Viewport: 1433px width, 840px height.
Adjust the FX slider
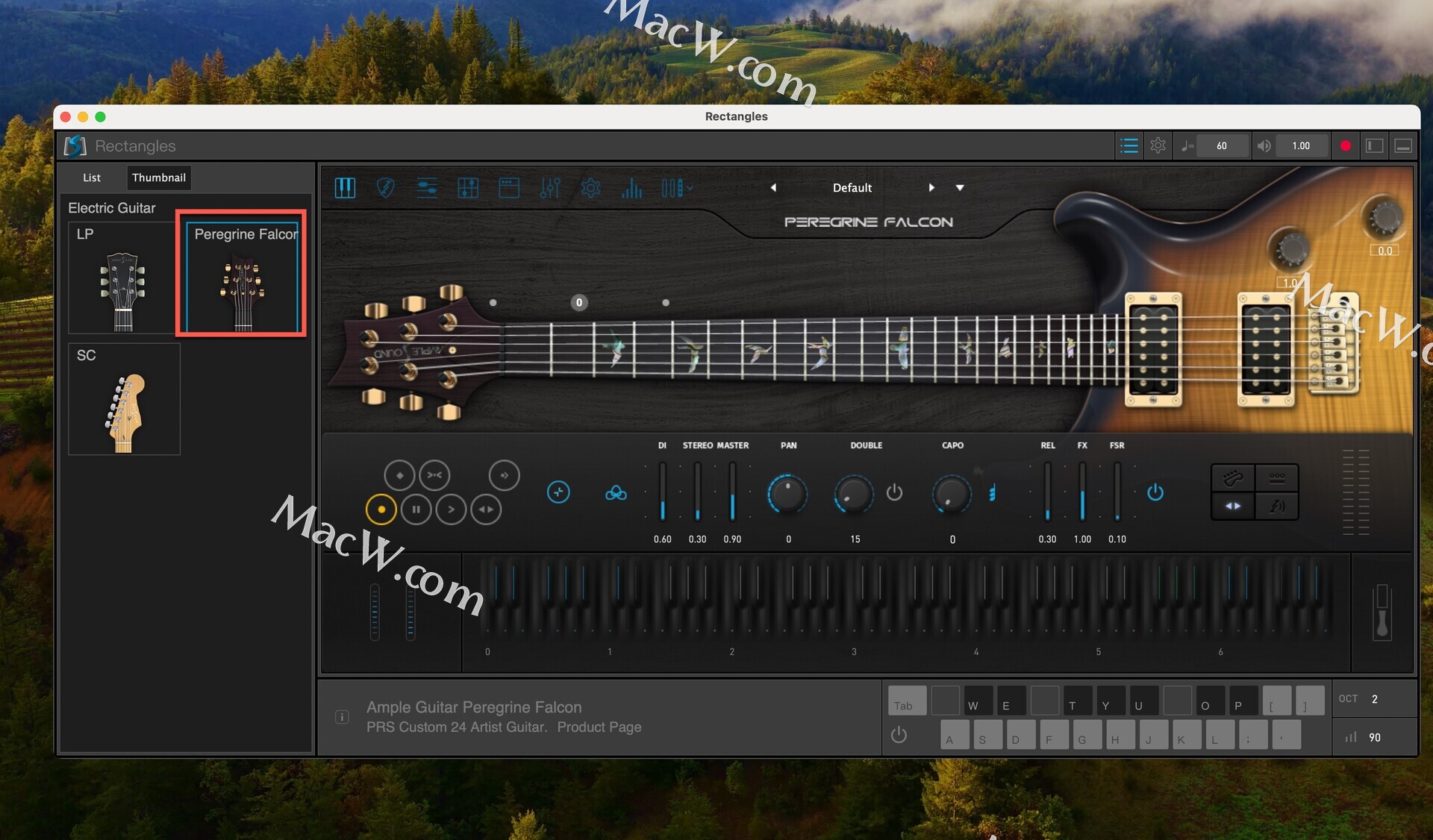1082,491
